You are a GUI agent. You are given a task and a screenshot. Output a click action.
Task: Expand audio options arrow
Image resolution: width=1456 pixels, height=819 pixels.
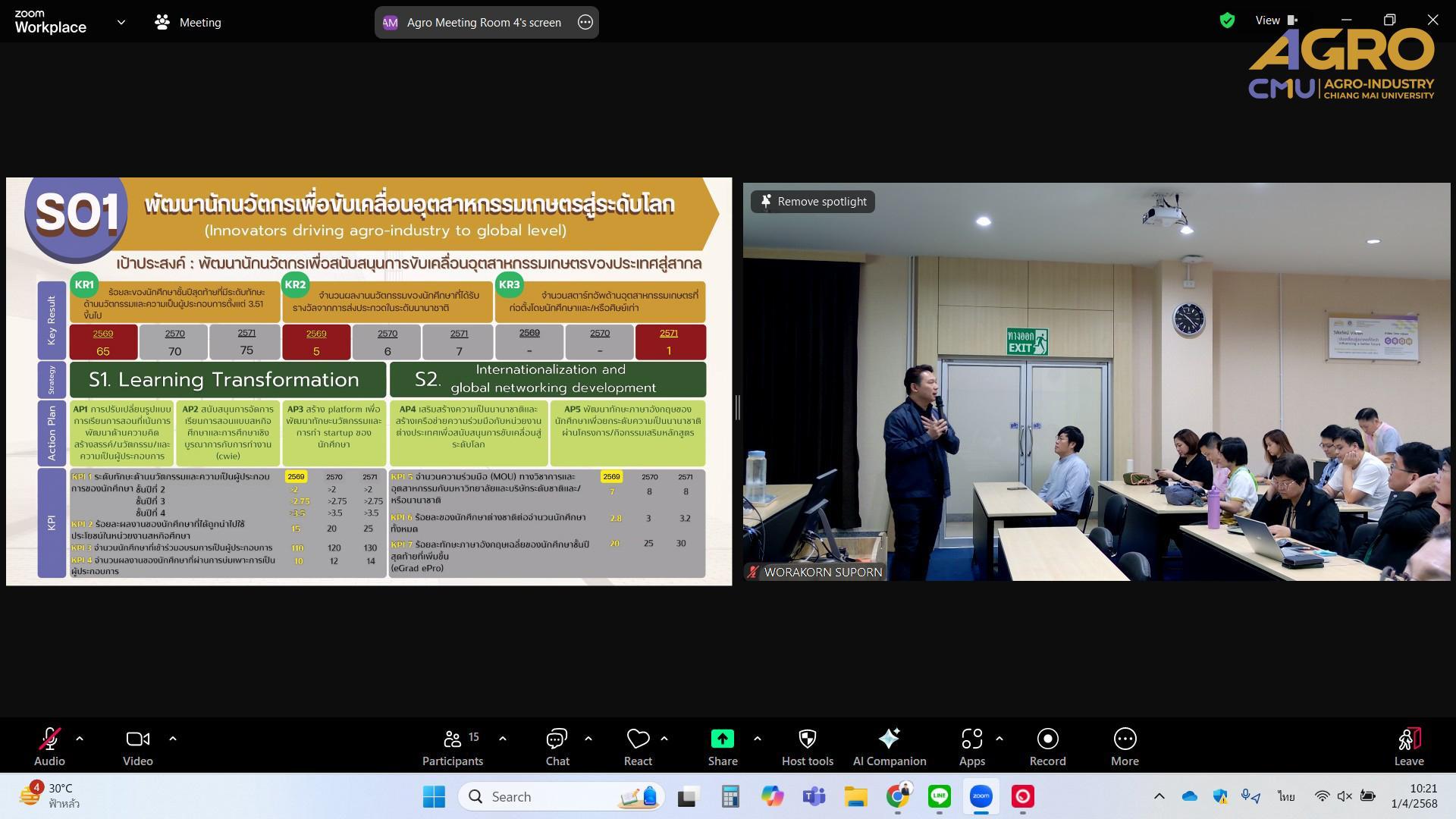(x=80, y=739)
